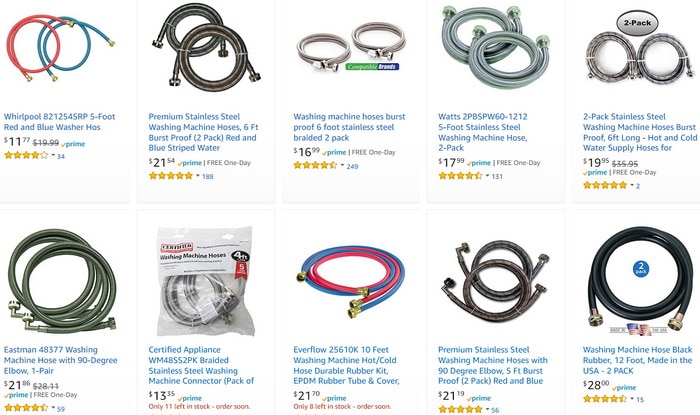The image size is (700, 415).
Task: Click the blue 2 pack circle badge
Action: point(641,268)
